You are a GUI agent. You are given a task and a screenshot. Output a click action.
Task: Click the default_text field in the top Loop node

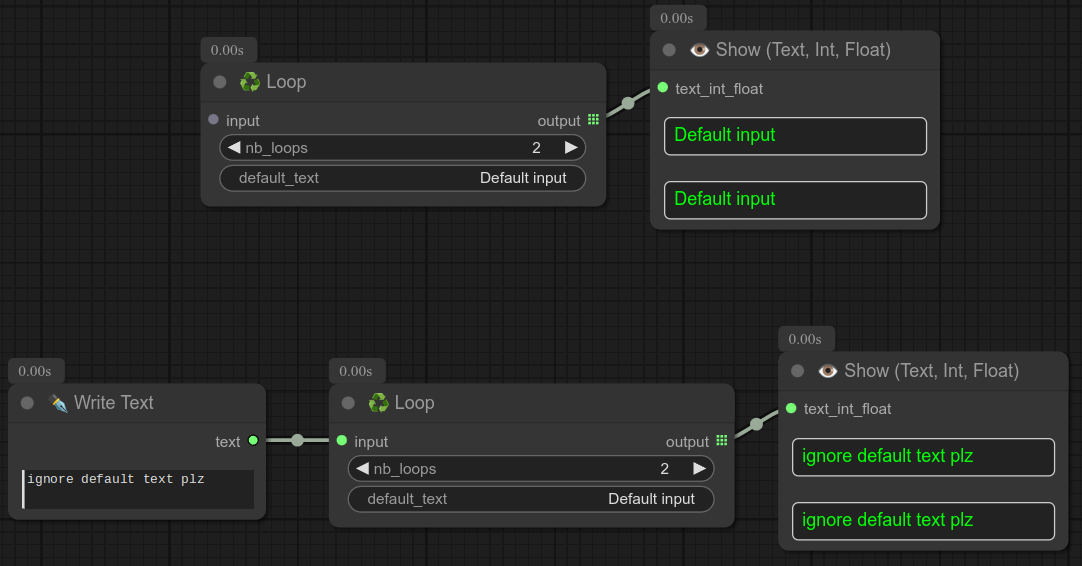click(403, 178)
